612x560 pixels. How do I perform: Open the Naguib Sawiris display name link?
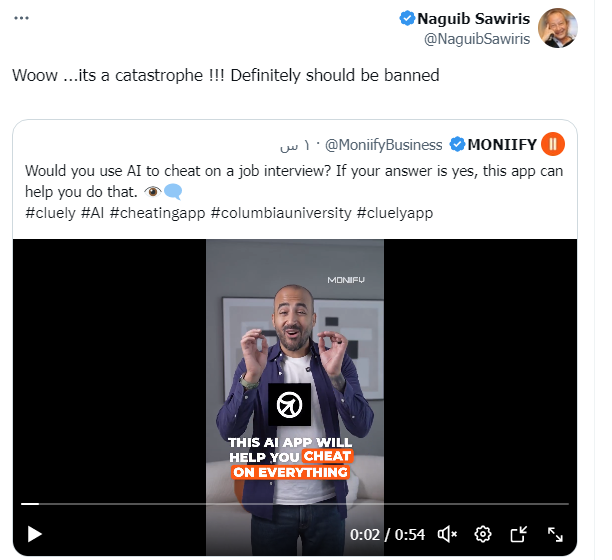point(473,18)
